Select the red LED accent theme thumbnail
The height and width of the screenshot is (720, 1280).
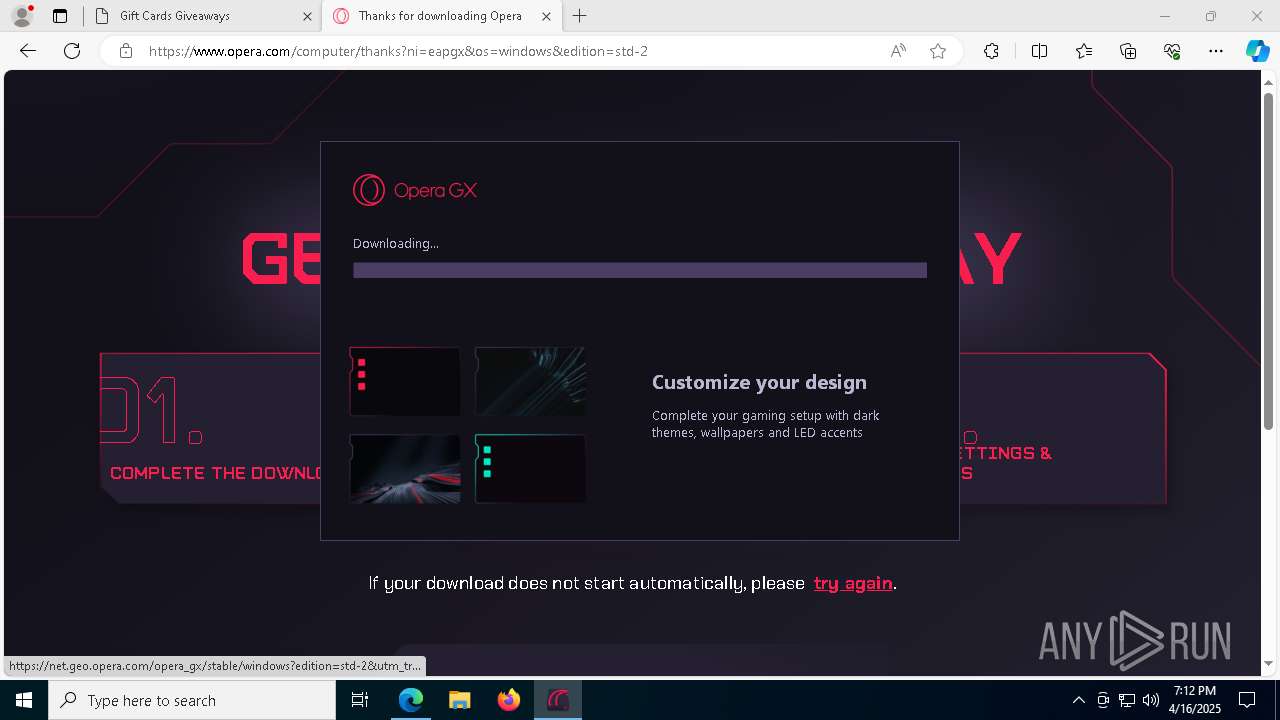tap(405, 381)
